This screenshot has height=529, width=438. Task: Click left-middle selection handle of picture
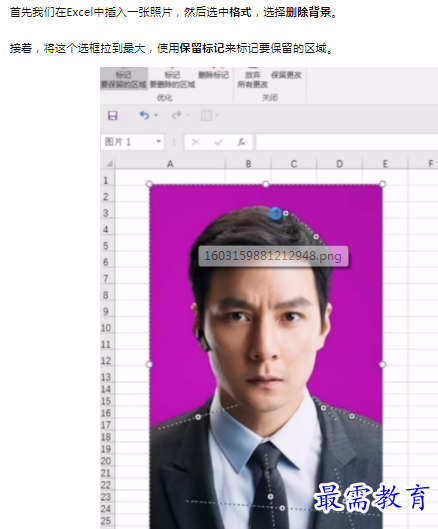[149, 364]
